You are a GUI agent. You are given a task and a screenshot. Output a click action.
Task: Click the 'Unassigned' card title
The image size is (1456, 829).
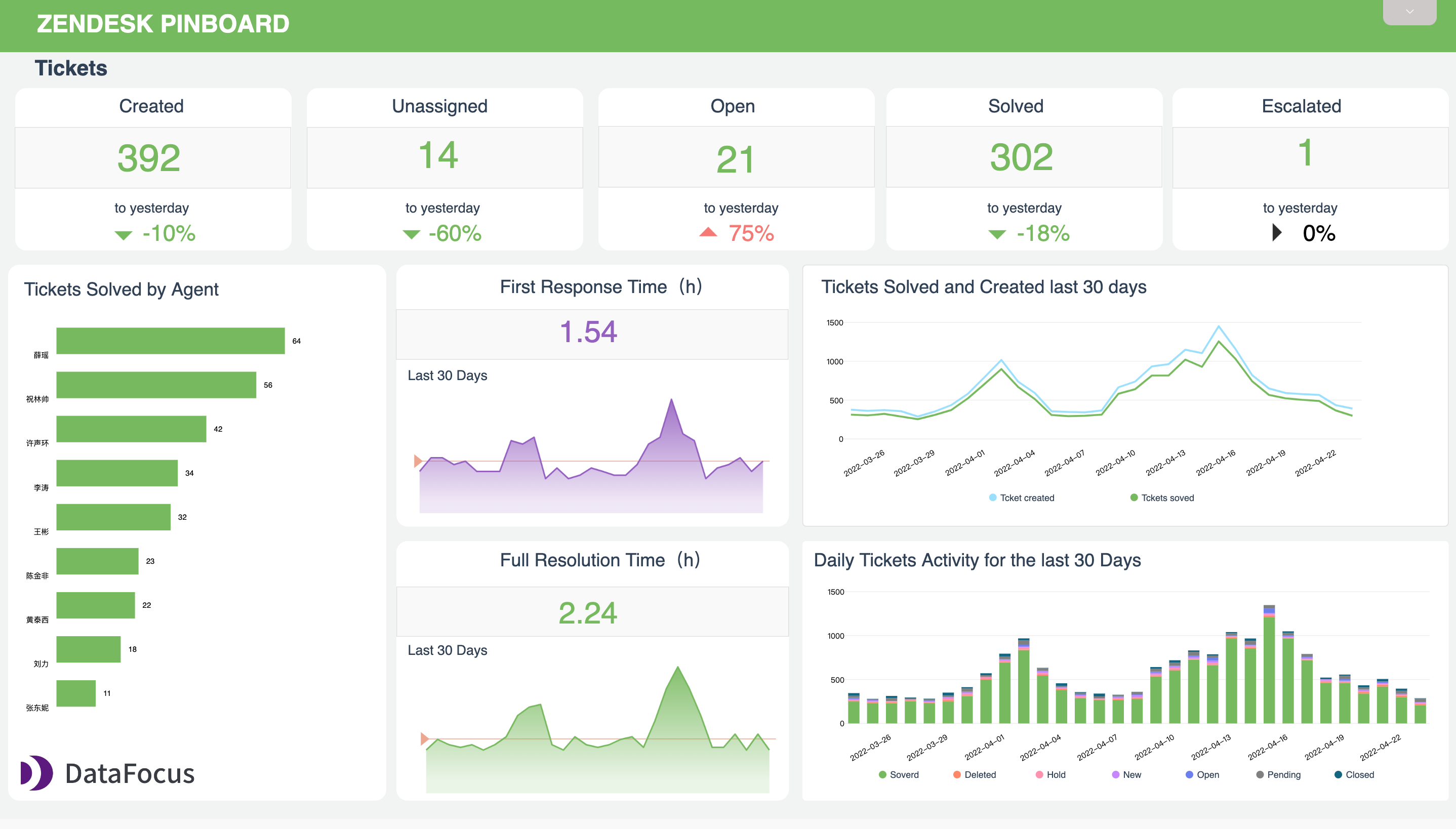439,106
